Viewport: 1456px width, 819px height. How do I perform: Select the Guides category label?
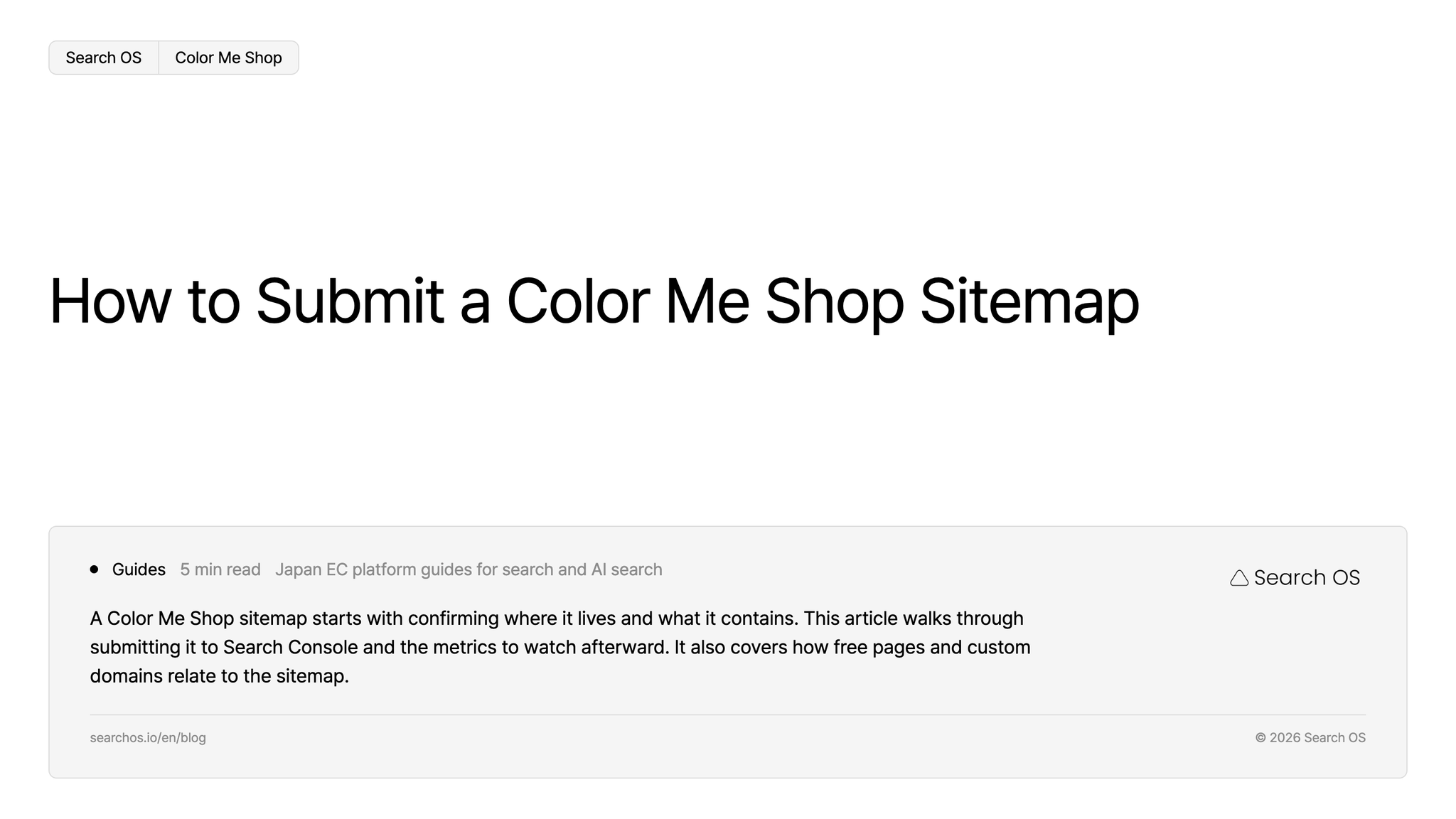pyautogui.click(x=139, y=569)
